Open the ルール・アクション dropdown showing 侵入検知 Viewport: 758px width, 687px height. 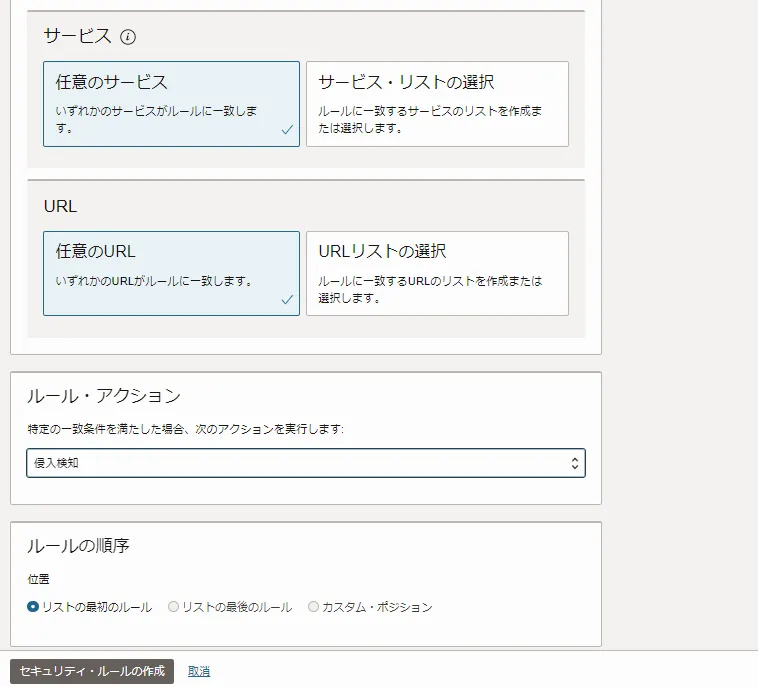(x=305, y=463)
